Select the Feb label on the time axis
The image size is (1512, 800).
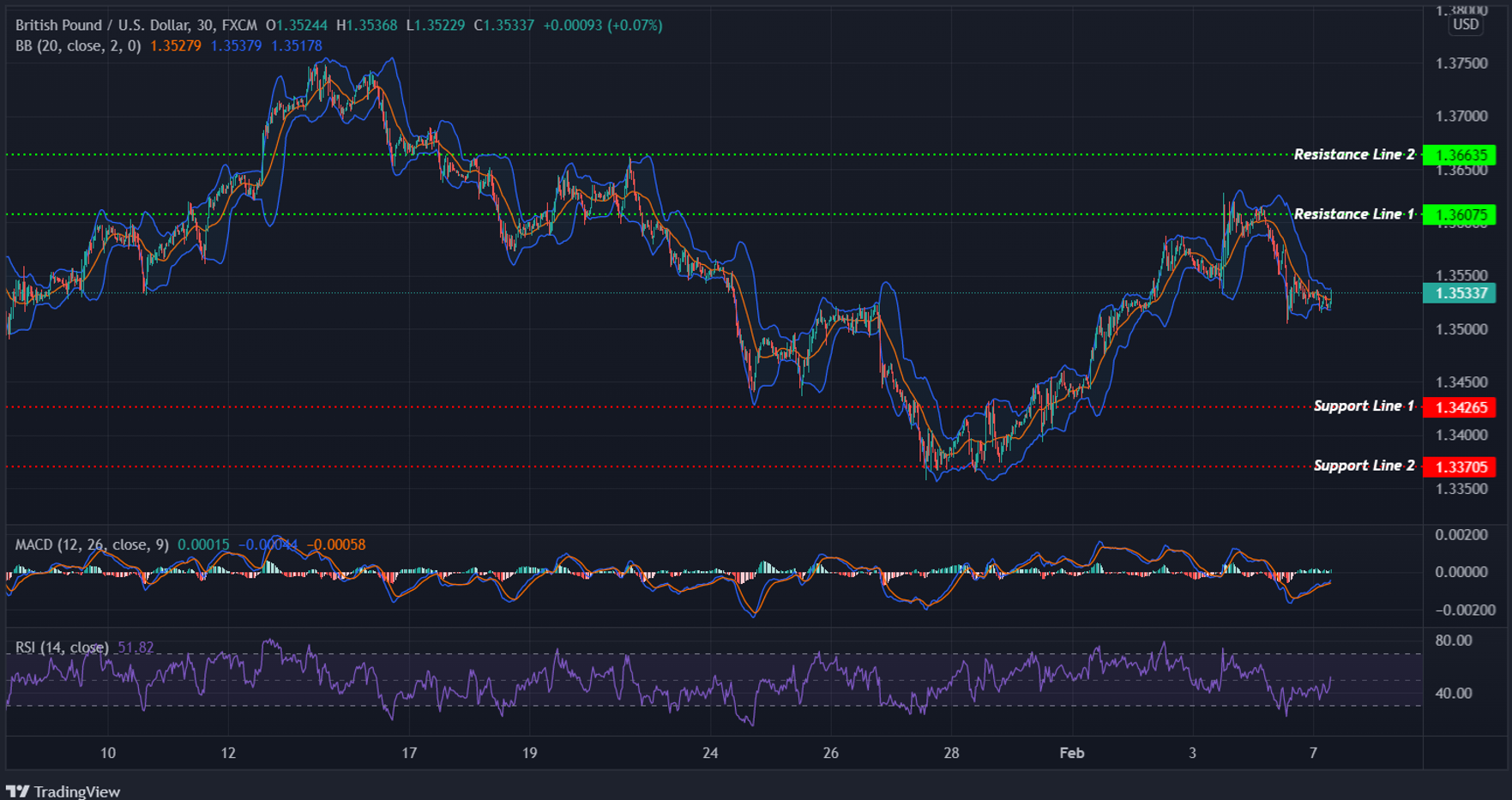pos(1071,753)
